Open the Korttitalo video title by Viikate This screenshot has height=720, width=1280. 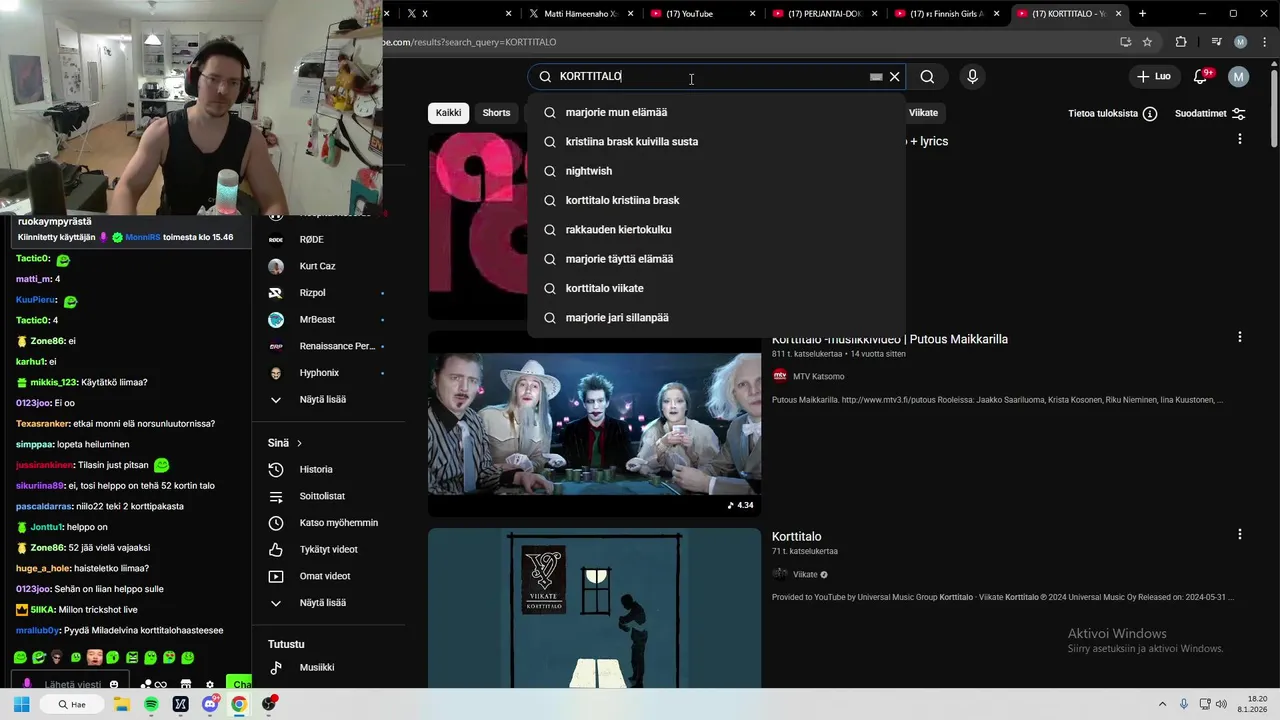click(796, 537)
